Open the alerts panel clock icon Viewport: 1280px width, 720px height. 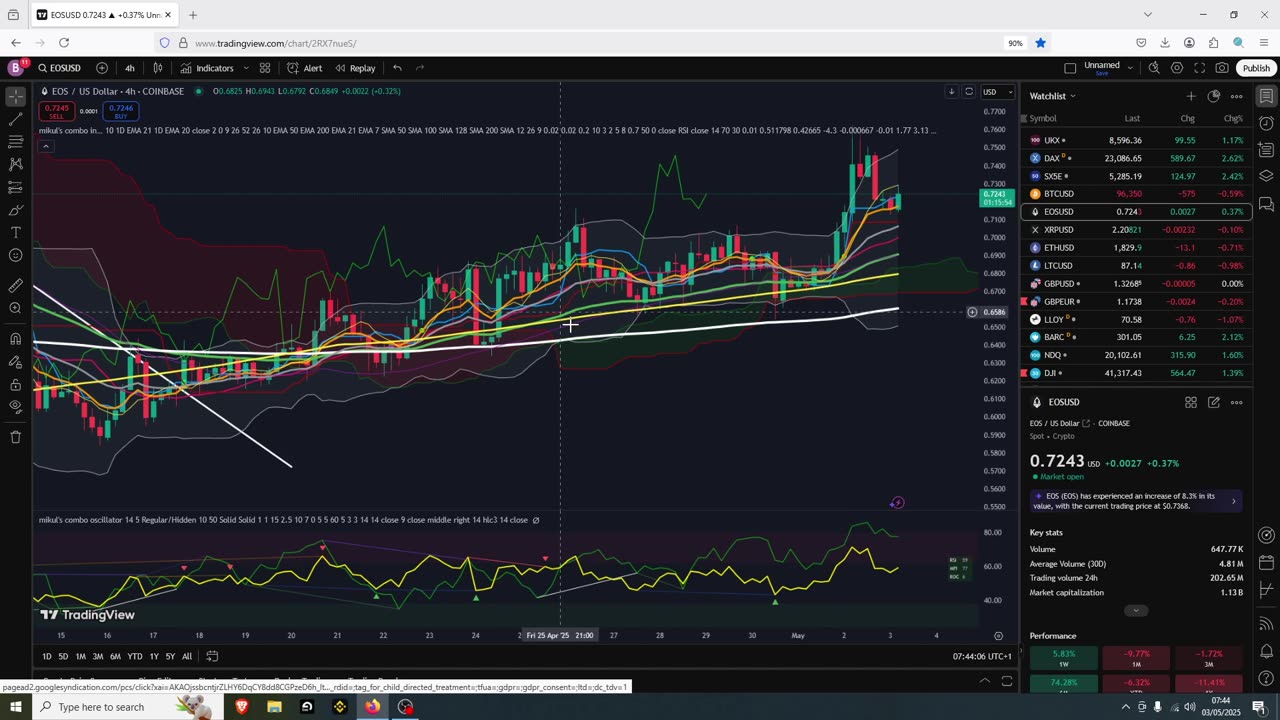(1266, 123)
